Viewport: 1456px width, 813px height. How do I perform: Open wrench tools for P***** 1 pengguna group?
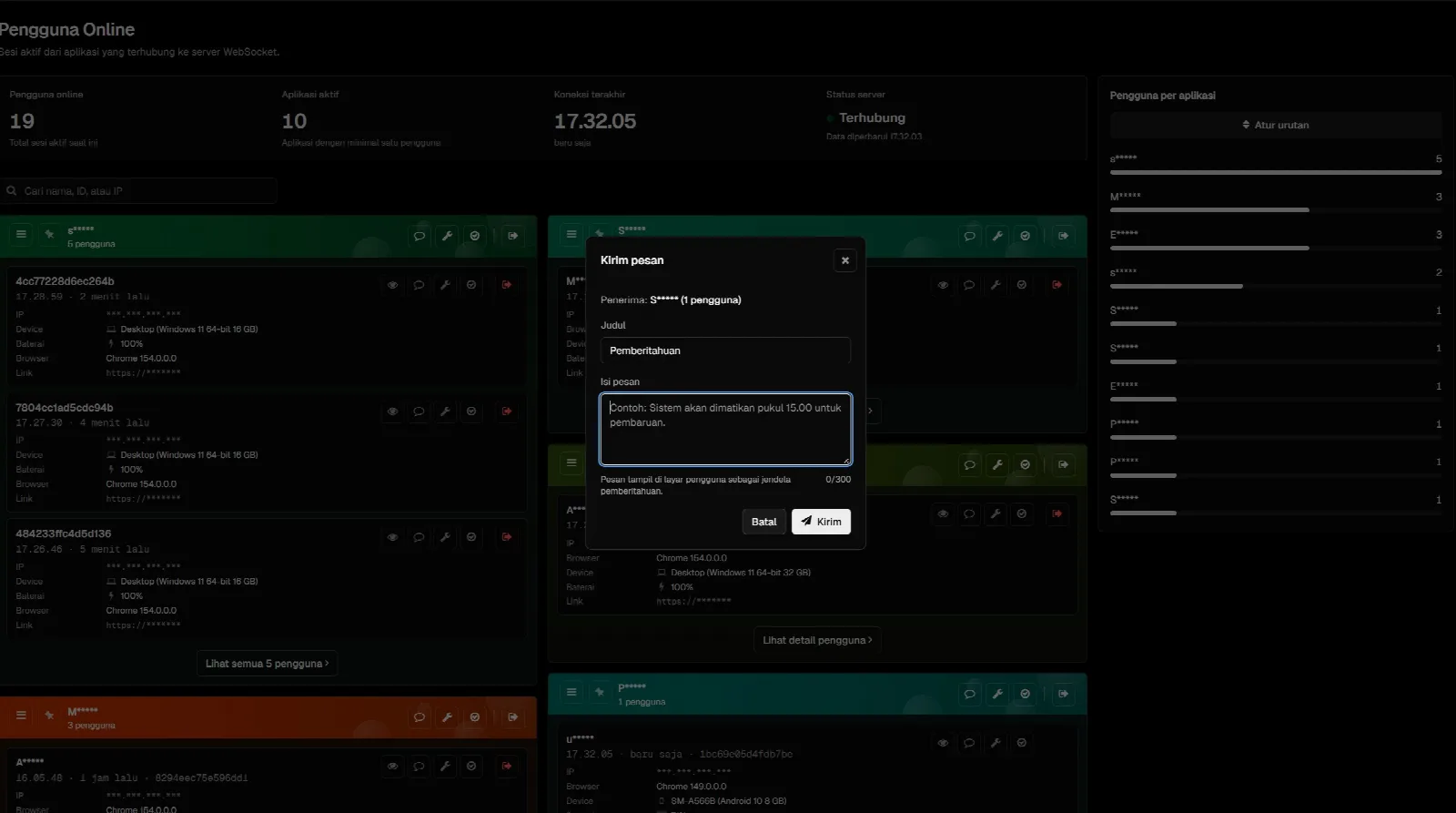[997, 694]
